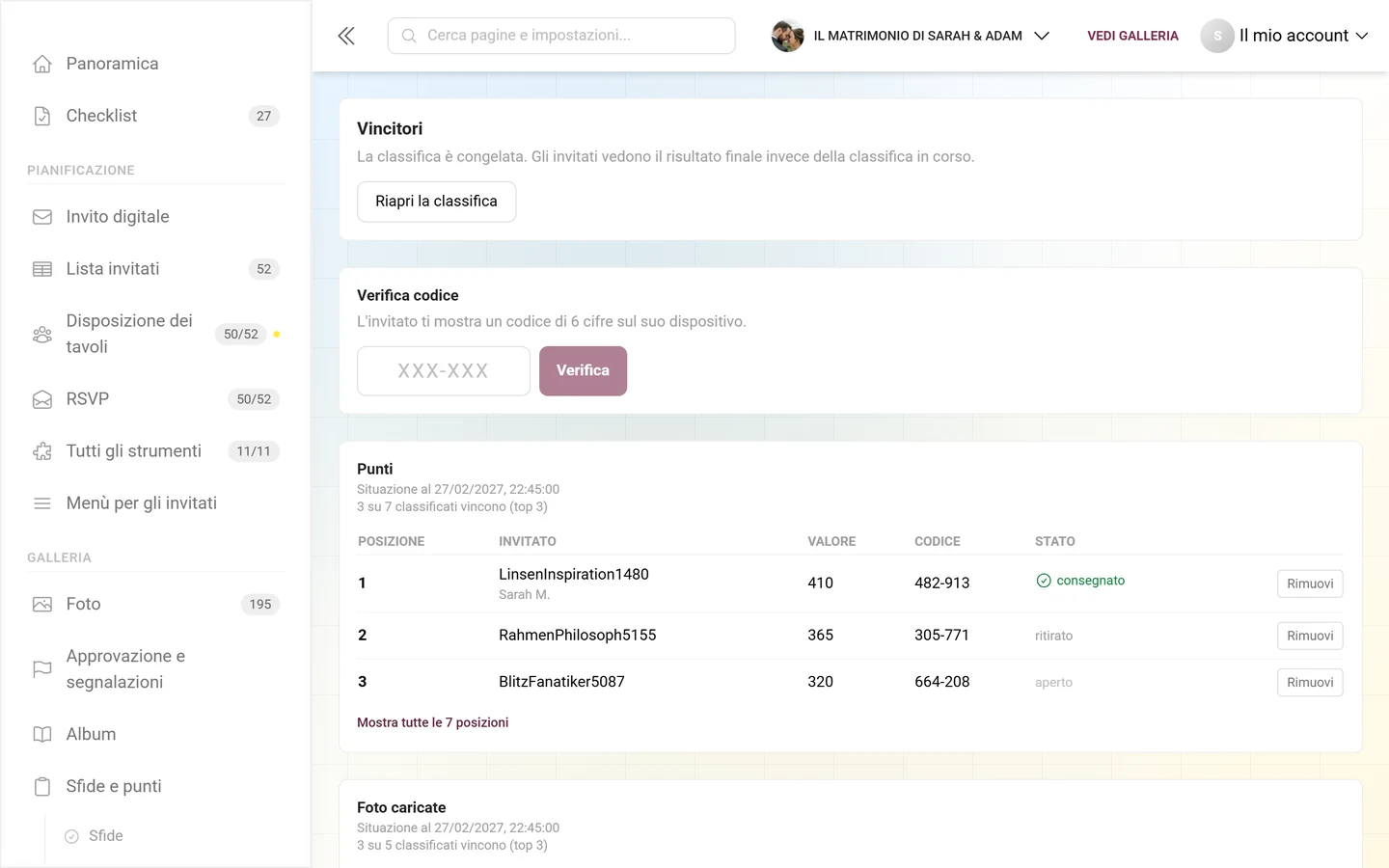Viewport: 1389px width, 868px height.
Task: Collapse the sidebar with the double-chevron icon
Action: 346,36
